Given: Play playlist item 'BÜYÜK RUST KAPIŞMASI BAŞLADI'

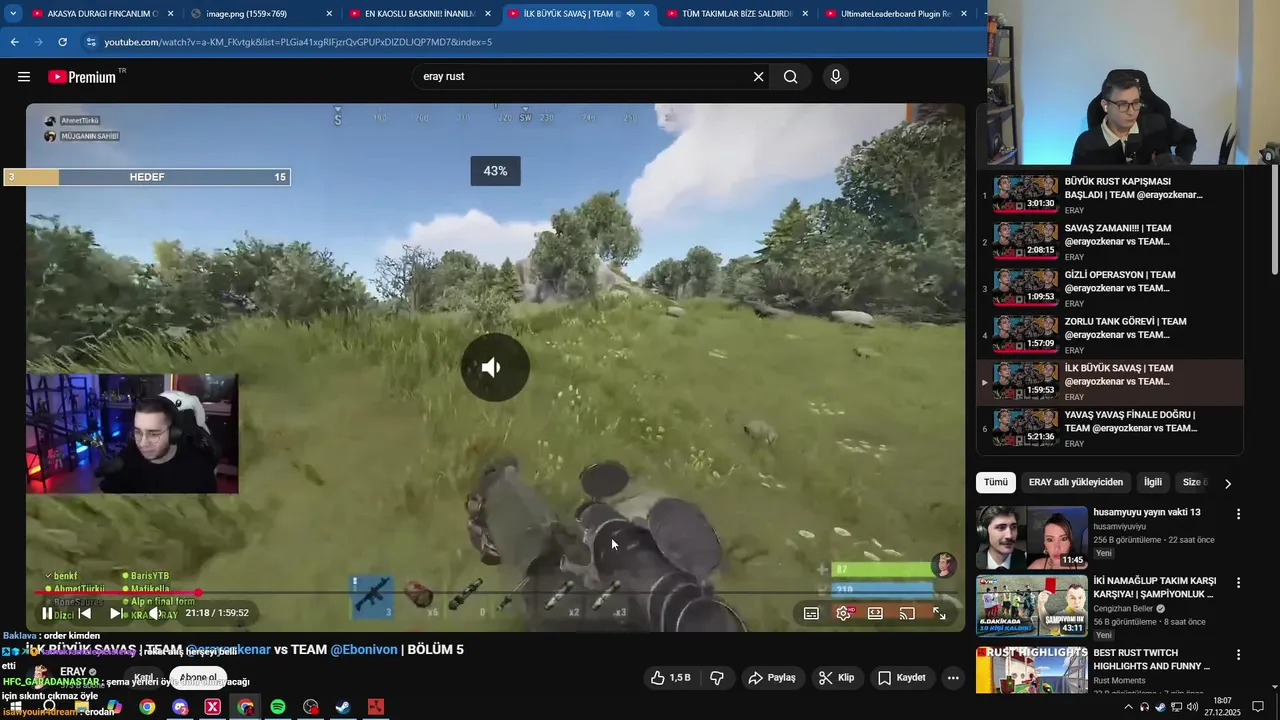Looking at the screenshot, I should click(1110, 195).
